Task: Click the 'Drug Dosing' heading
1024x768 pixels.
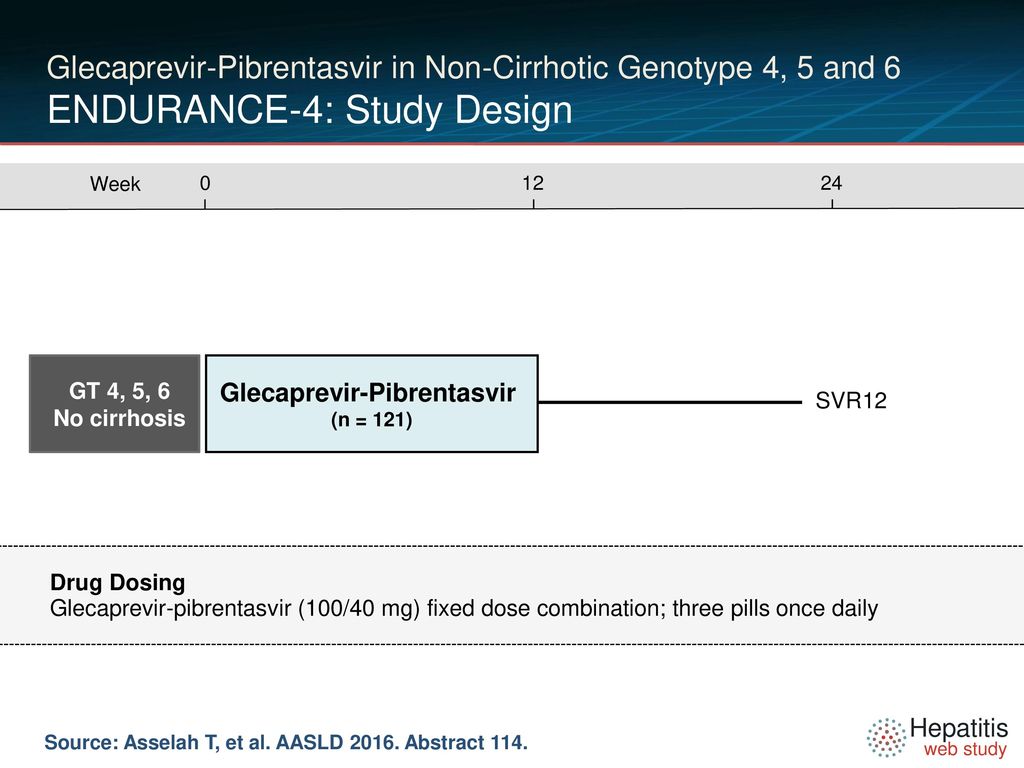Action: point(118,583)
